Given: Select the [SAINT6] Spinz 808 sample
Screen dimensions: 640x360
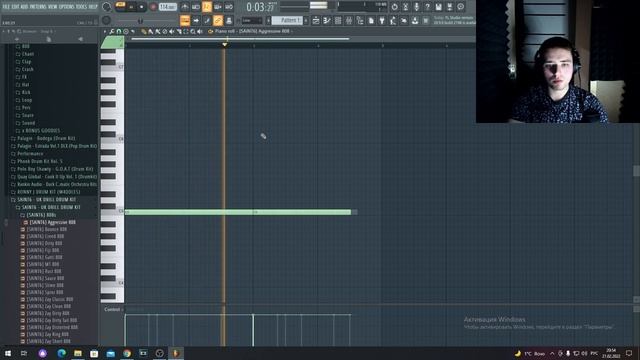Looking at the screenshot, I should click(x=44, y=292).
